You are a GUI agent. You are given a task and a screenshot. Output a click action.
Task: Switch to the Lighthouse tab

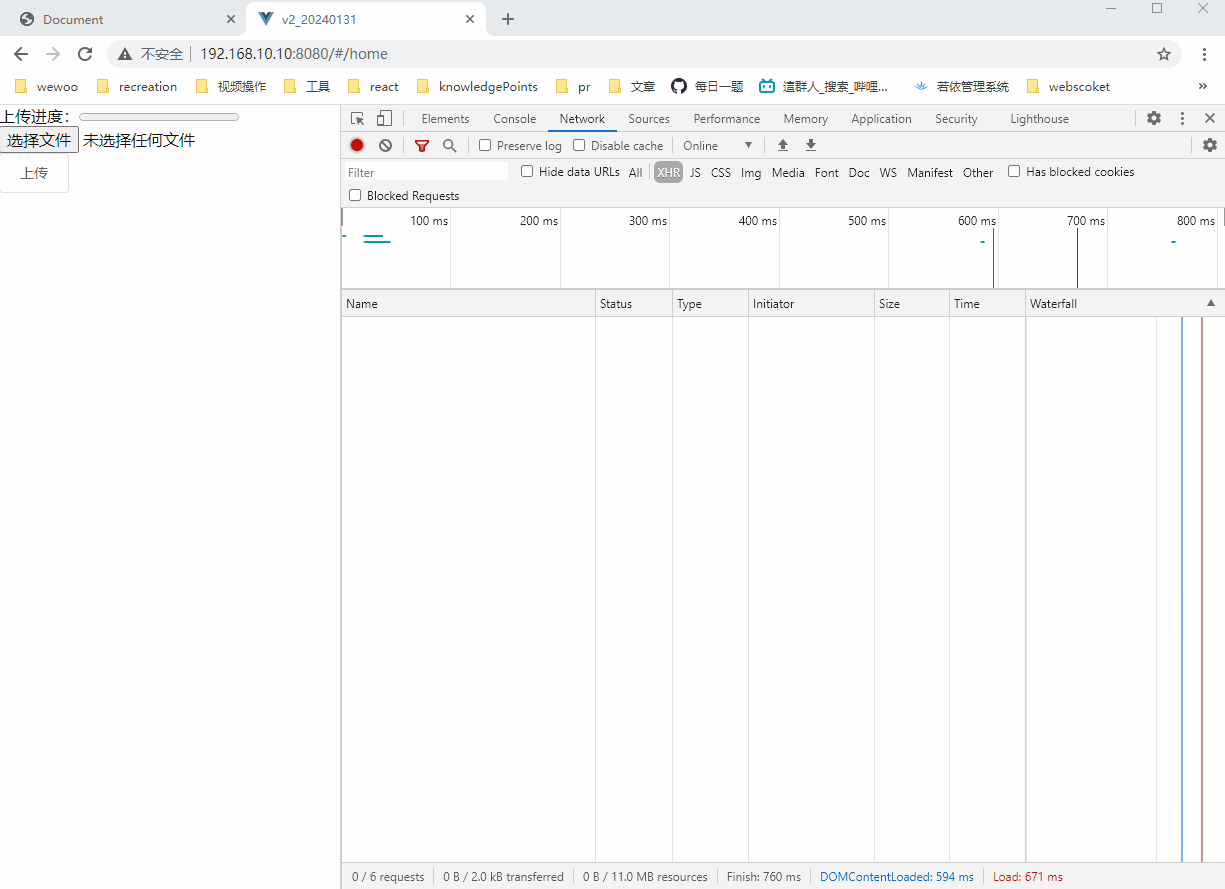(1039, 118)
